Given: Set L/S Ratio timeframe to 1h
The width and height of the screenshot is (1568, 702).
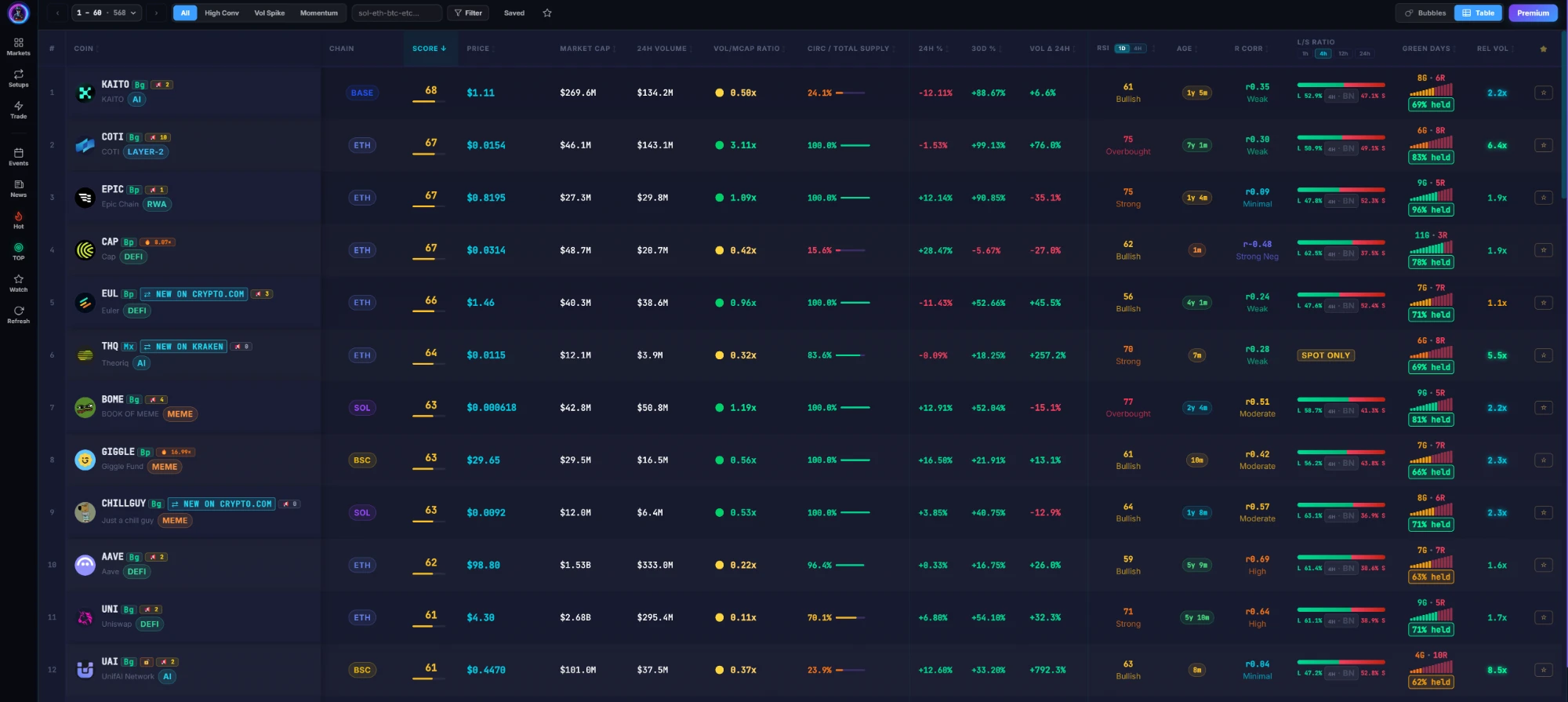Looking at the screenshot, I should (x=1305, y=53).
